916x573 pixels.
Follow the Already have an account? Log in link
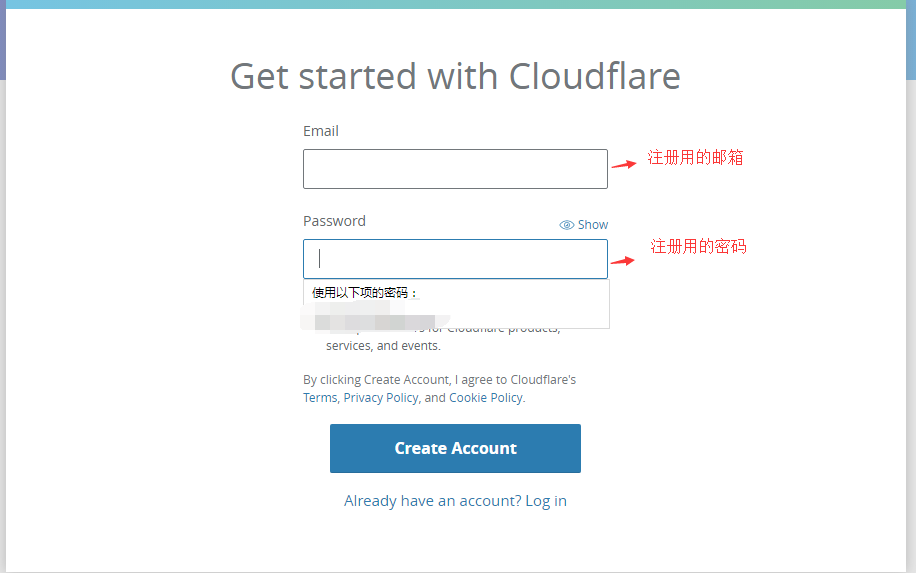(x=455, y=501)
